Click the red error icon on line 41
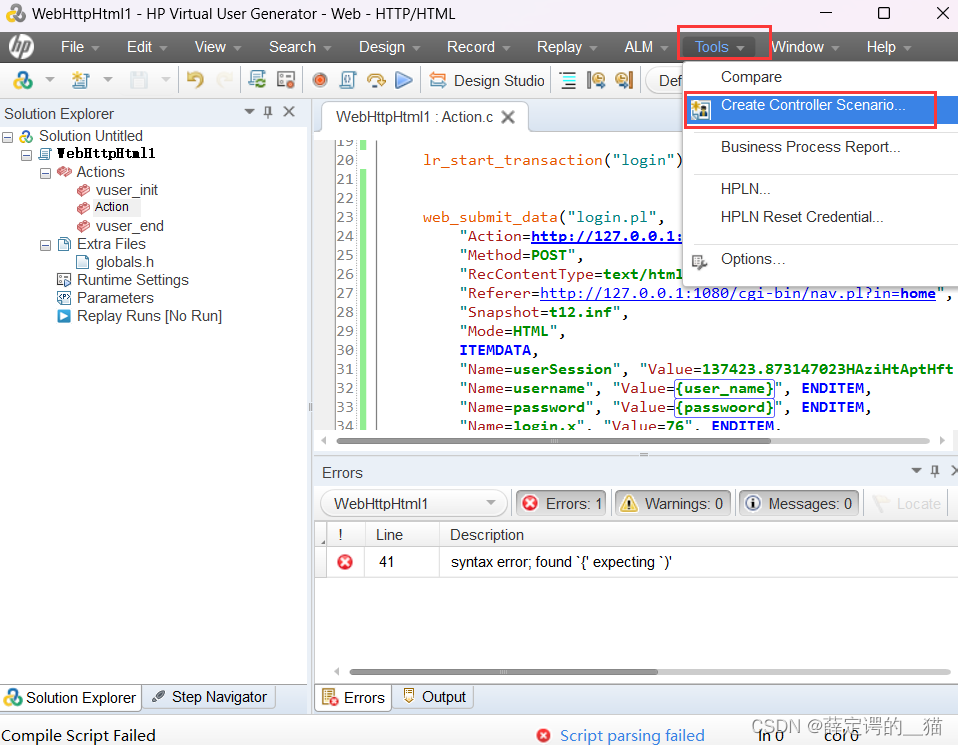Screen dimensions: 958x745 pyautogui.click(x=345, y=562)
